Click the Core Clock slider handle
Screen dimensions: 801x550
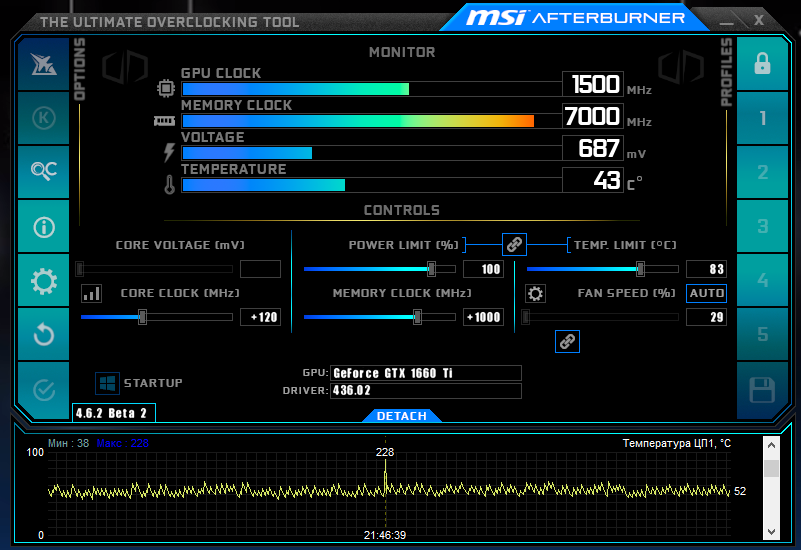[143, 317]
